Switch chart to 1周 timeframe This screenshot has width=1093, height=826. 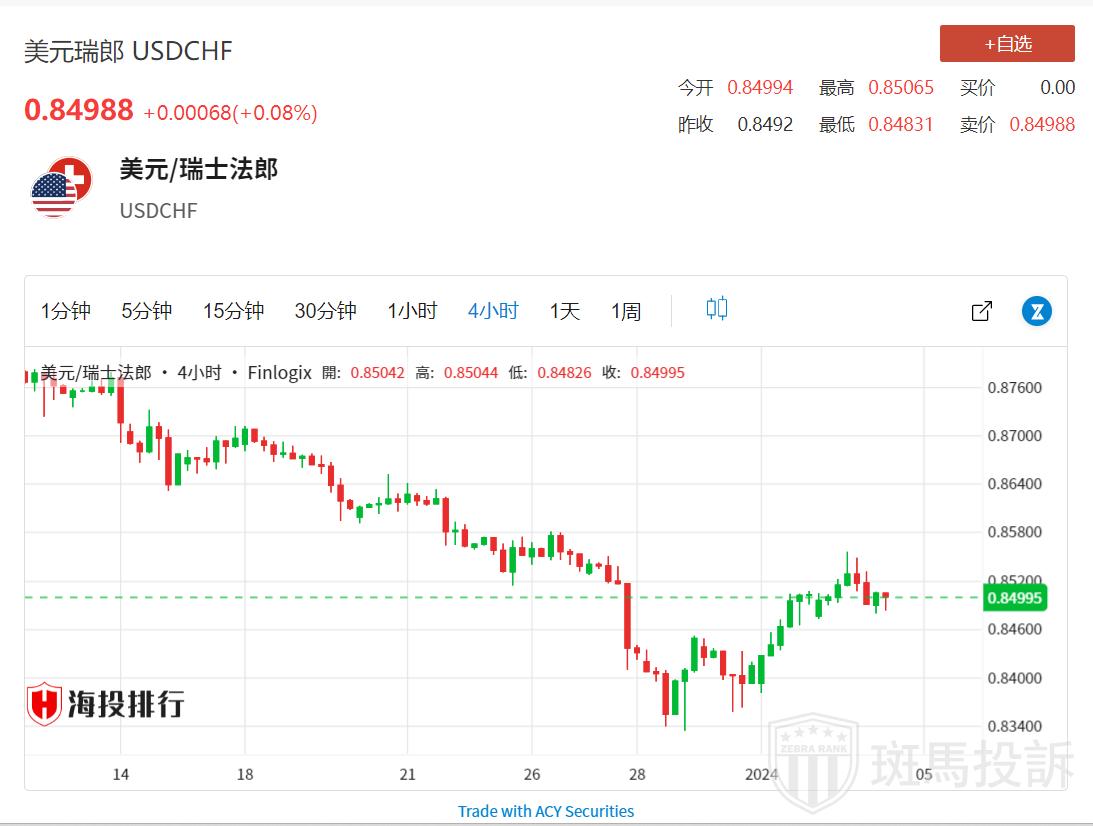tap(626, 311)
